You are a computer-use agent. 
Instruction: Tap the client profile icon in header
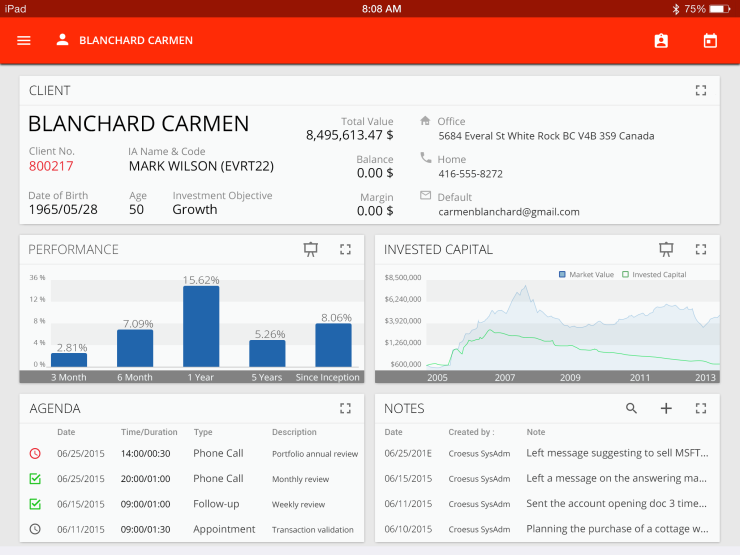click(63, 40)
